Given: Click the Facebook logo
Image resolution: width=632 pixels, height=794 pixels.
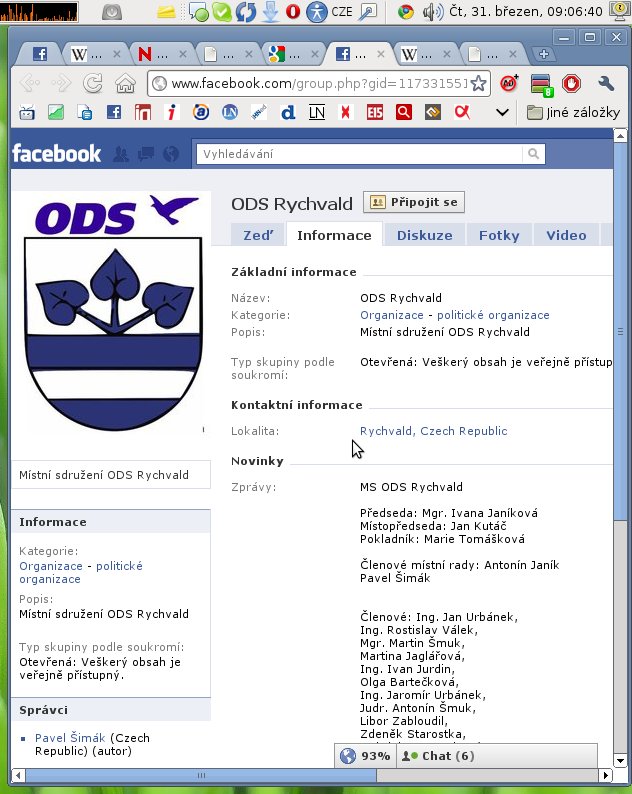Looking at the screenshot, I should 56,153.
